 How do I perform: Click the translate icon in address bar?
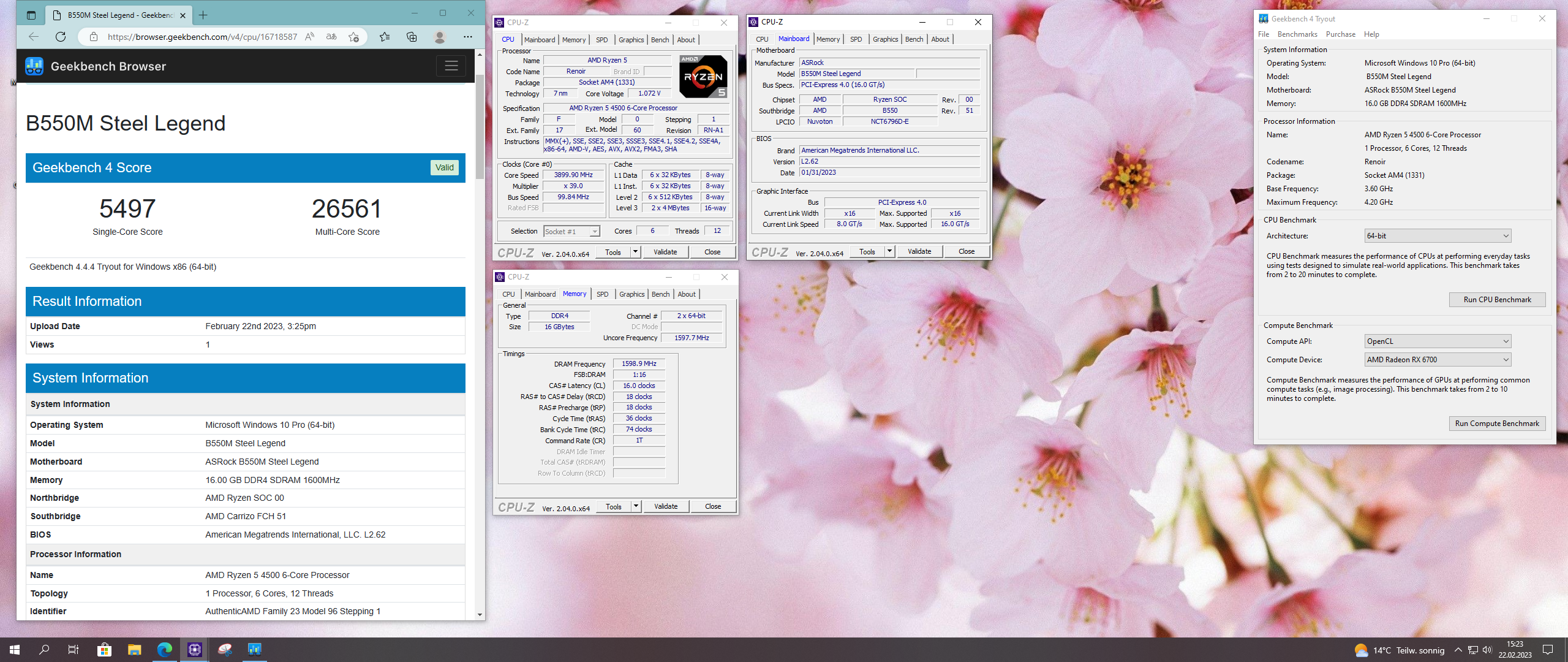331,37
